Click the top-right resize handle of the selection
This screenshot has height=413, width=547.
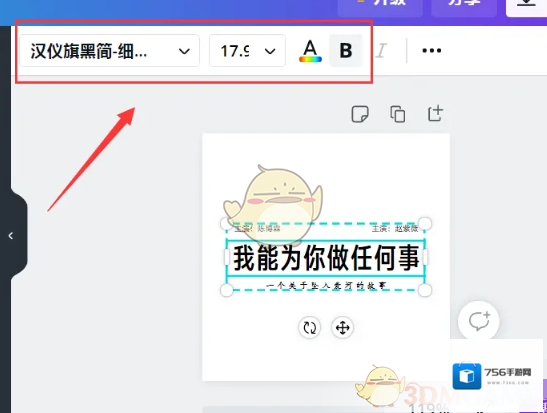pos(425,223)
